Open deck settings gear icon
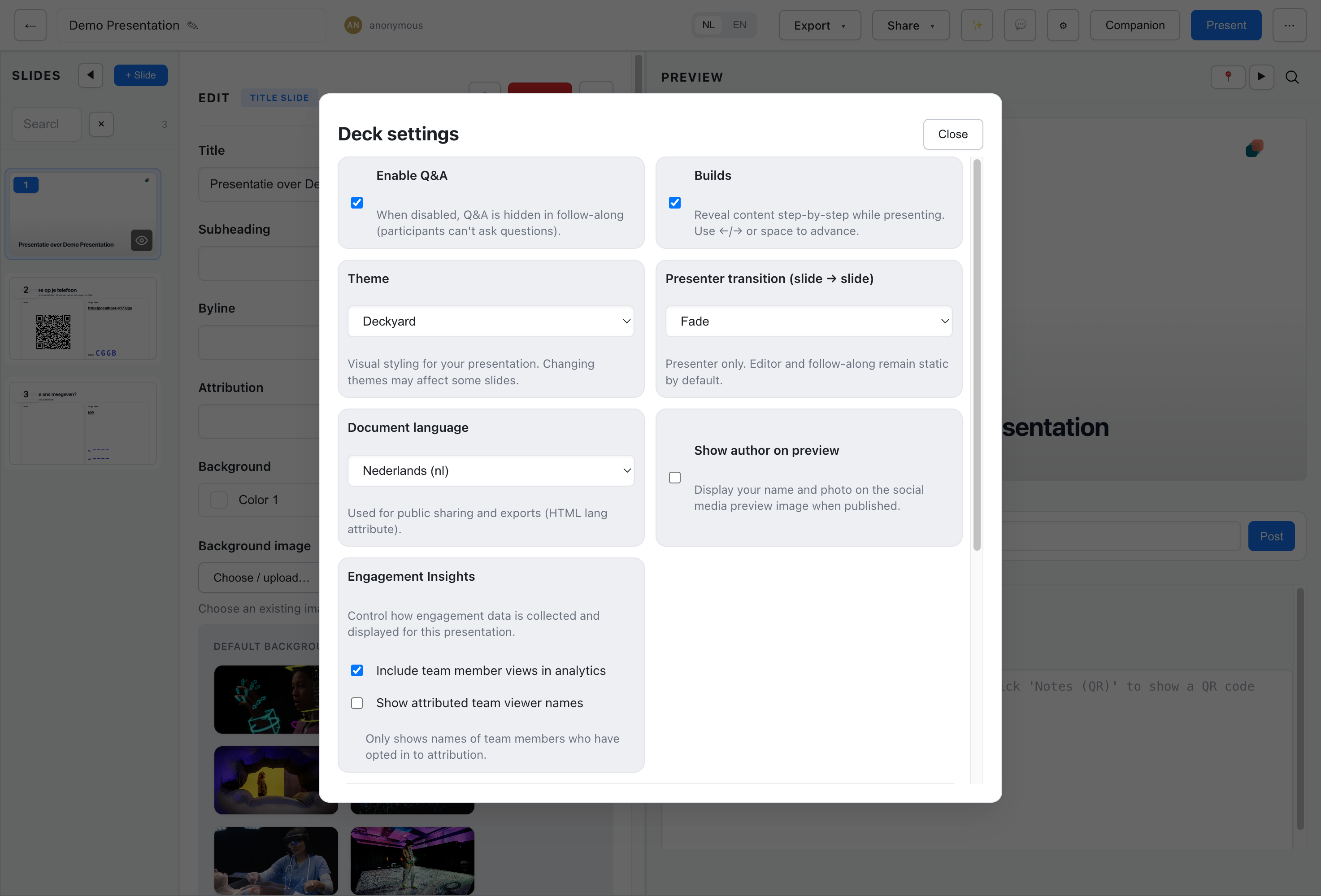 point(1063,26)
